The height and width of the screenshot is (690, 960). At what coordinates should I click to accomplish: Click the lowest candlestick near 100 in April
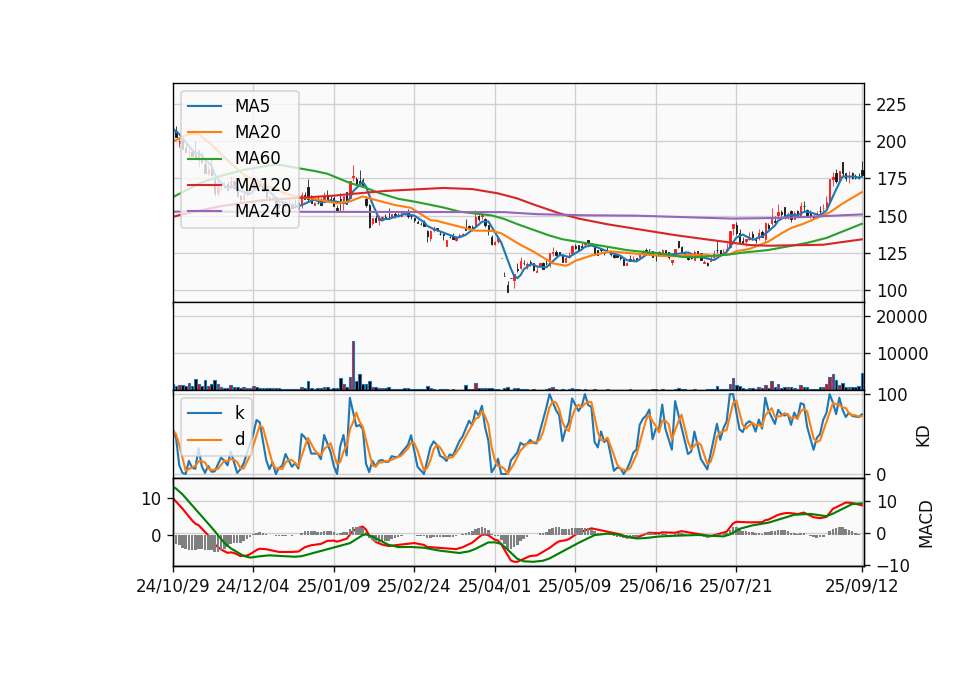[x=508, y=287]
